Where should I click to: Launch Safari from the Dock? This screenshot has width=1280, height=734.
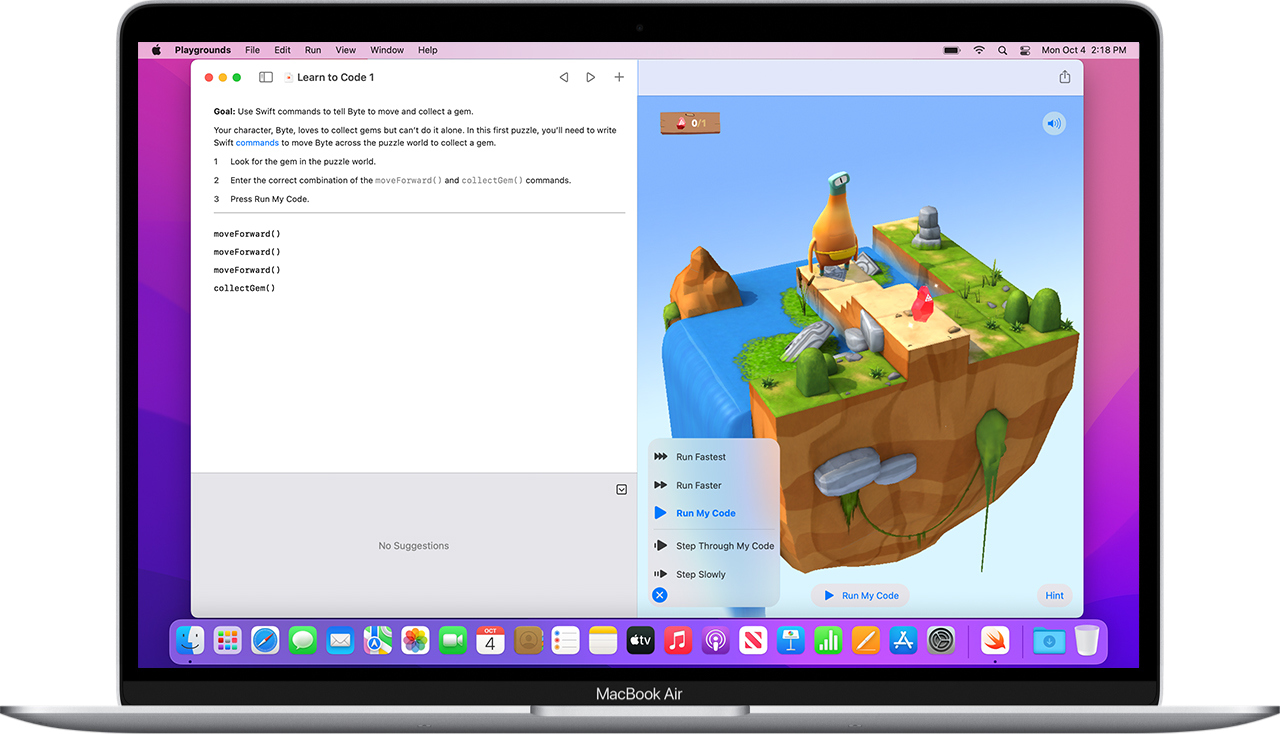point(265,640)
